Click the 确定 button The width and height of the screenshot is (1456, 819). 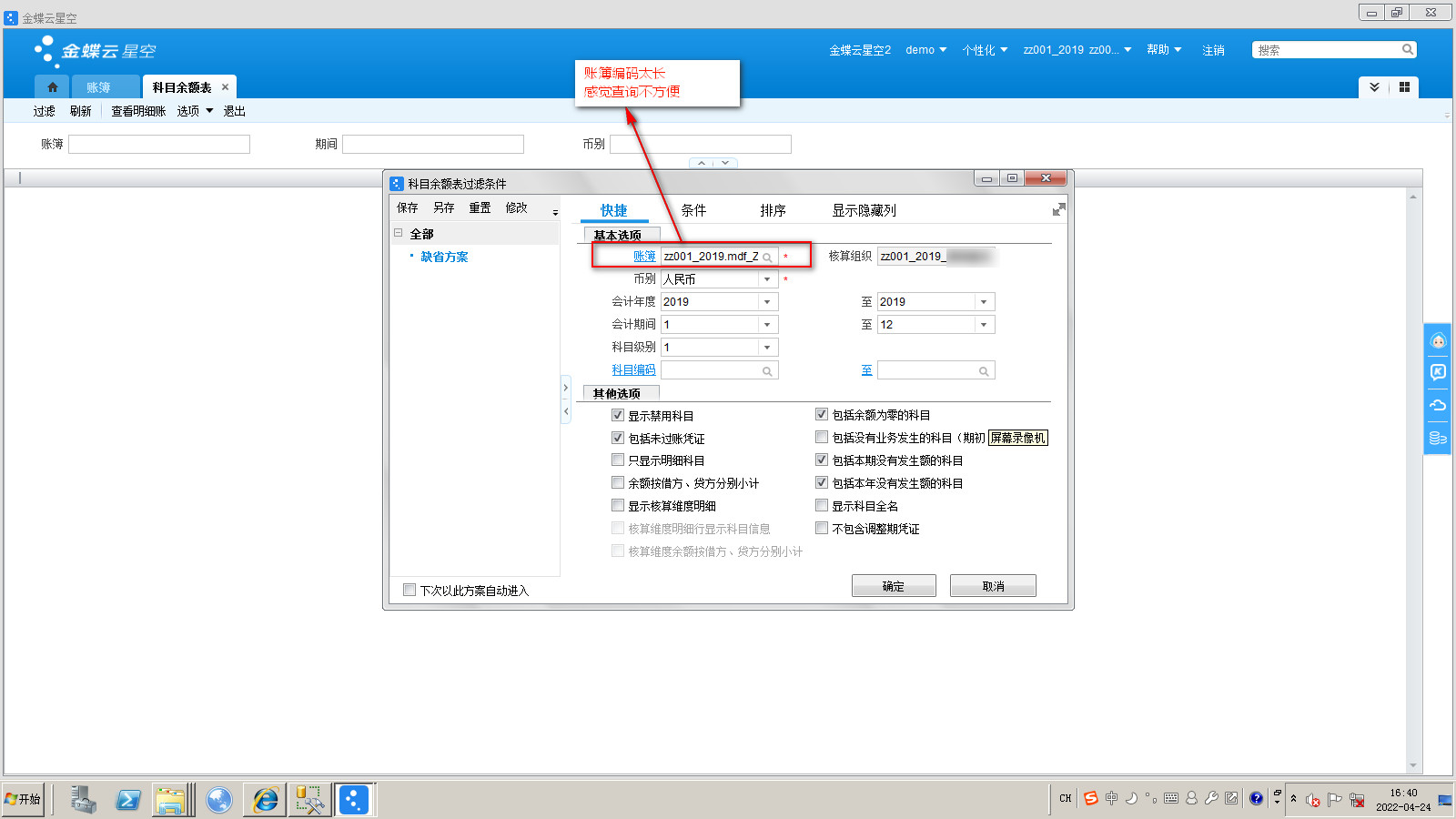893,586
